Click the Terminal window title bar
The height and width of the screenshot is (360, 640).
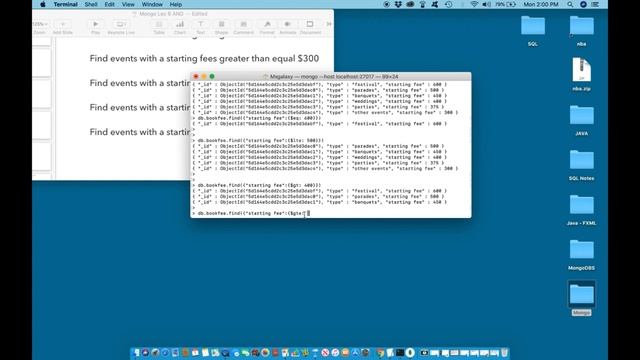(331, 76)
